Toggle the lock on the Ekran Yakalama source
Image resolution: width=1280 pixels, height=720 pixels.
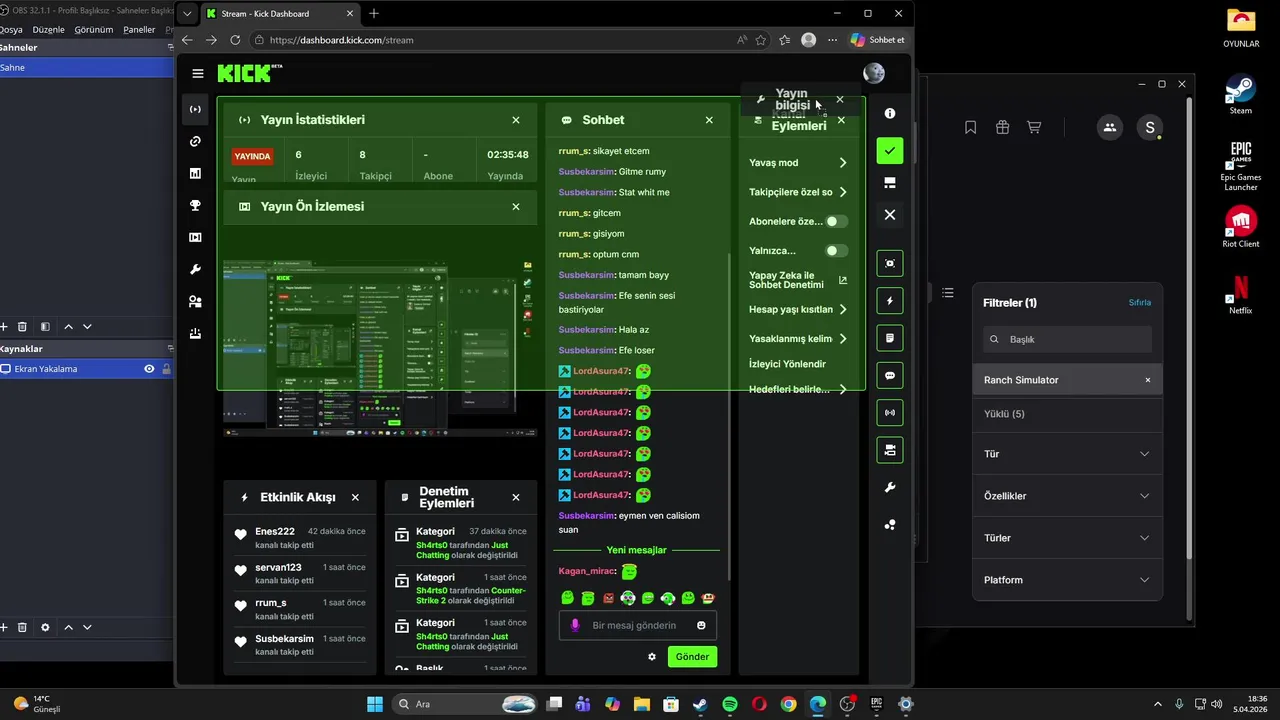[x=166, y=369]
